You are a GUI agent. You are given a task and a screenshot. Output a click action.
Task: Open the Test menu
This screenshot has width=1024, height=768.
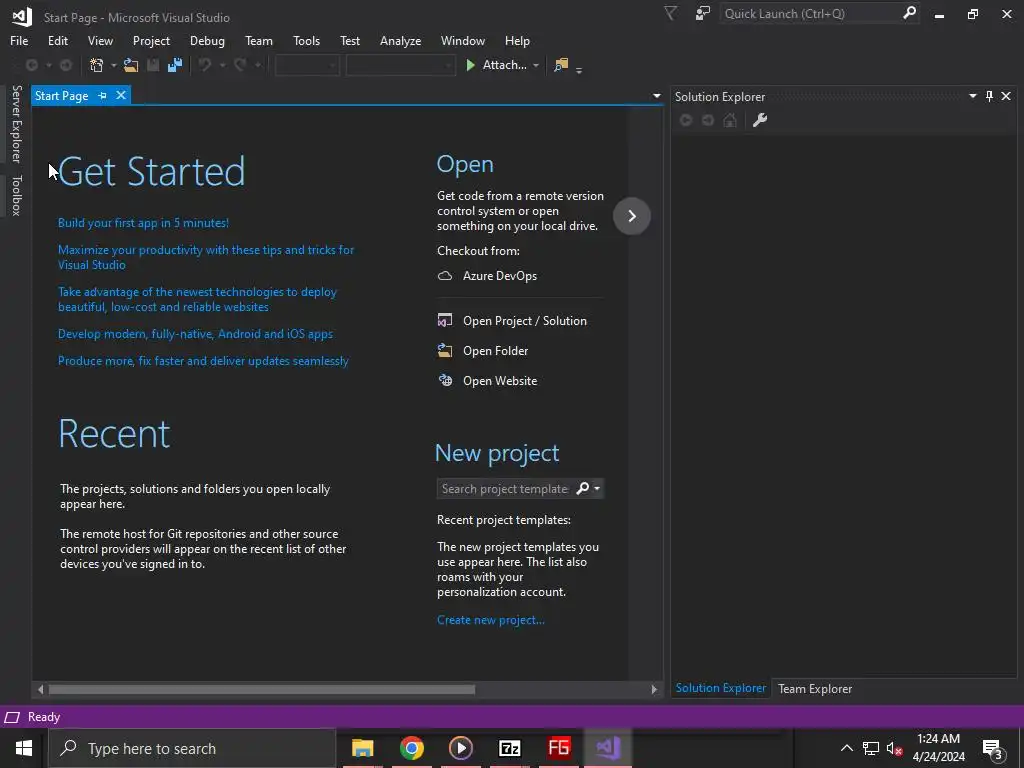tap(350, 40)
